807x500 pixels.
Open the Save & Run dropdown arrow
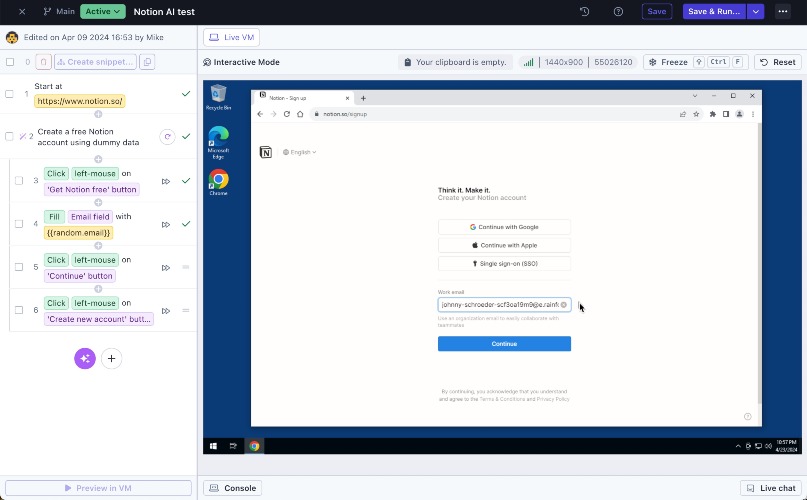(x=755, y=11)
